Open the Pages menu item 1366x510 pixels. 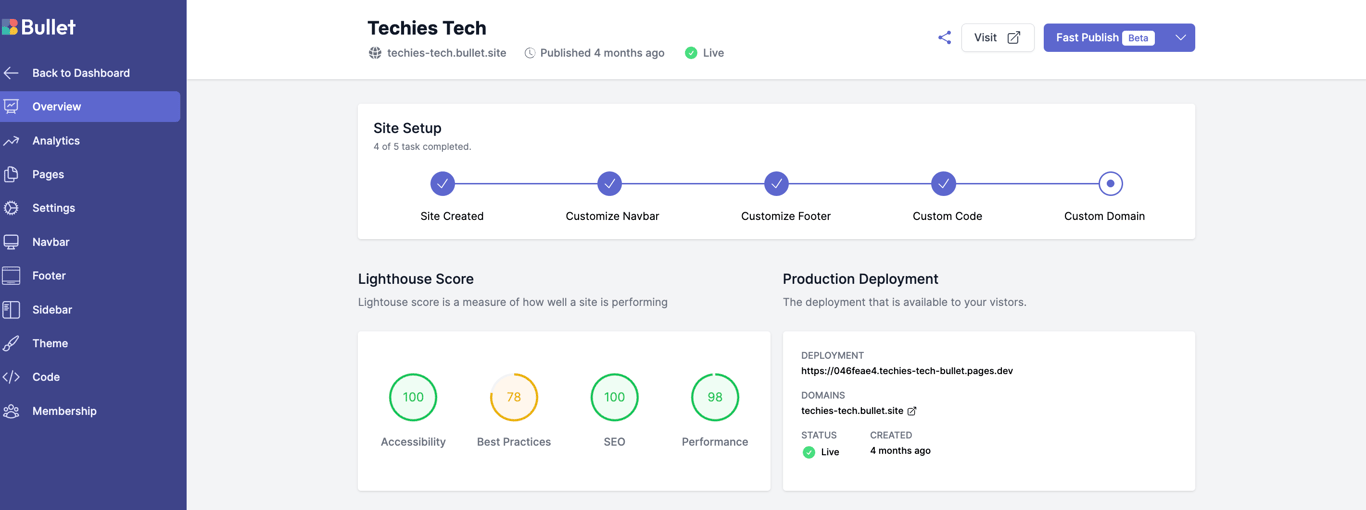click(x=48, y=174)
